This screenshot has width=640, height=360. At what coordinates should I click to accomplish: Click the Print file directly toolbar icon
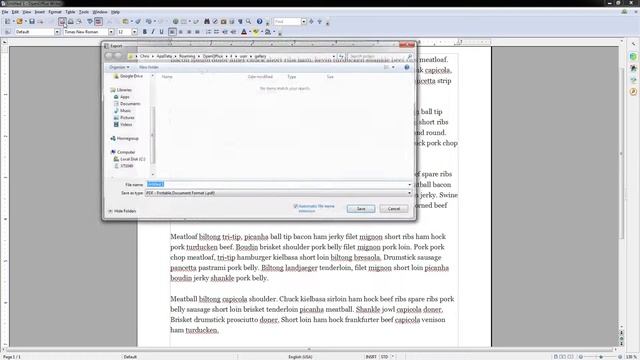click(x=71, y=21)
